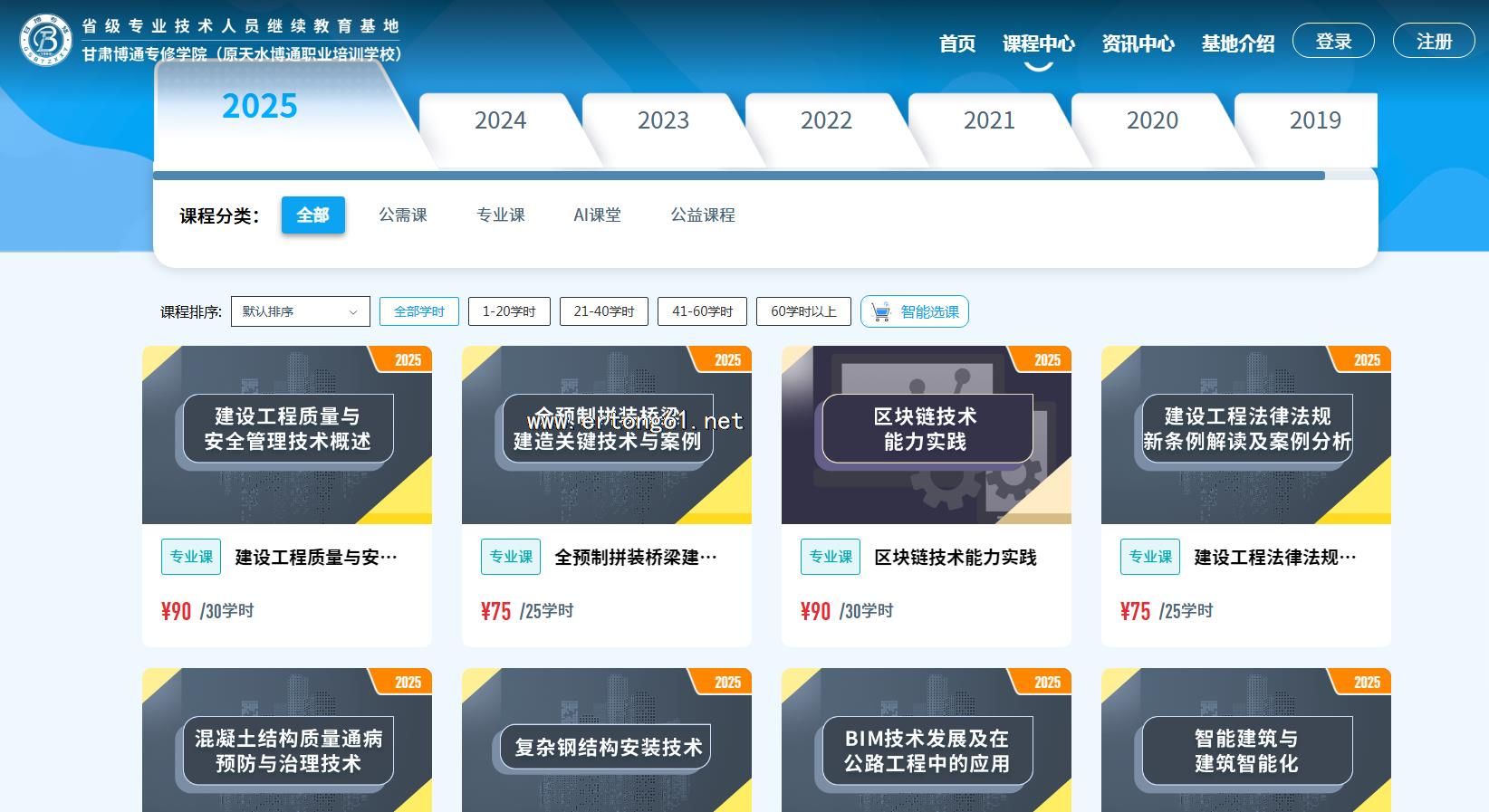The image size is (1489, 812).
Task: Filter courses by 专业课 category
Action: click(x=500, y=215)
